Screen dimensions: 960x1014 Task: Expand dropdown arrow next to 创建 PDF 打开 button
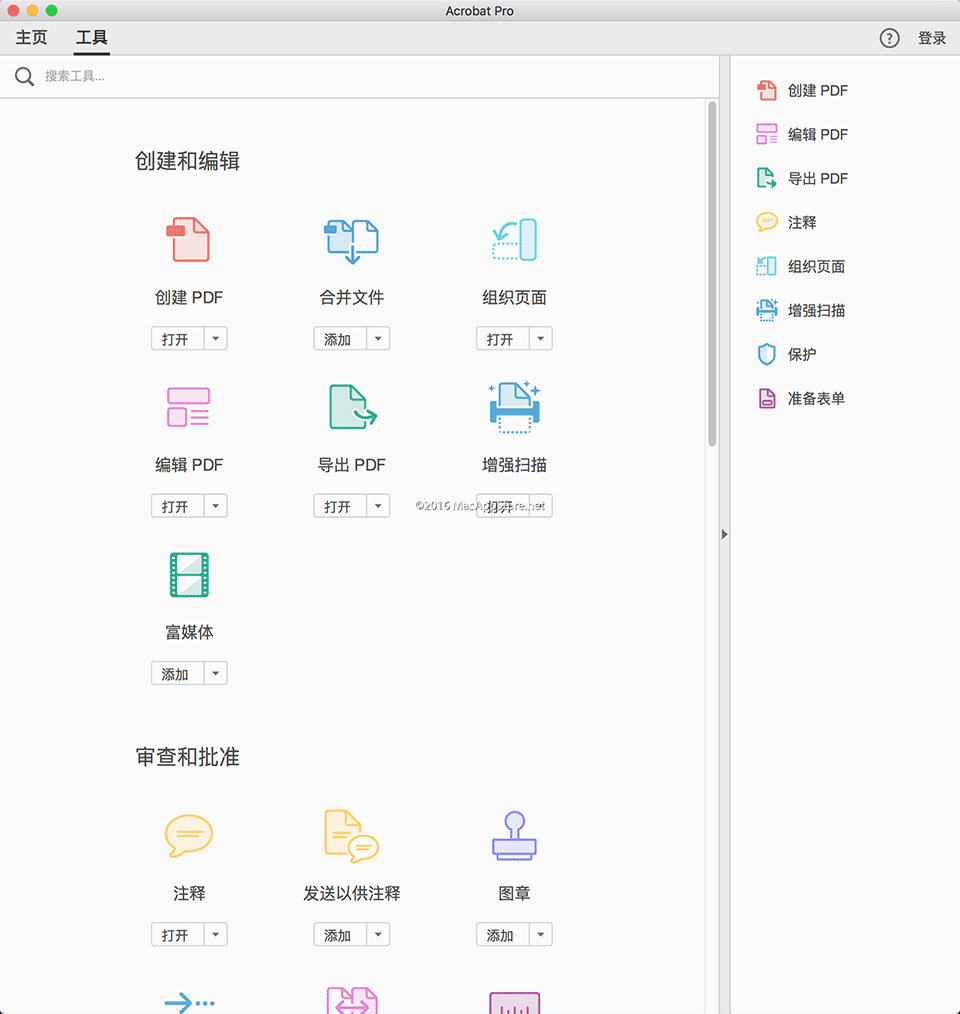click(x=216, y=339)
